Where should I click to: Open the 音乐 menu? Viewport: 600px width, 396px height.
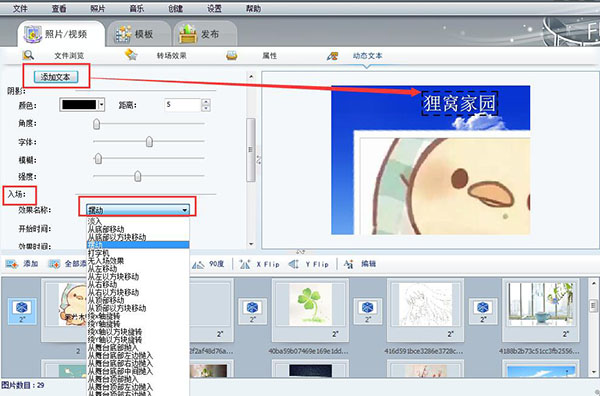(x=137, y=8)
